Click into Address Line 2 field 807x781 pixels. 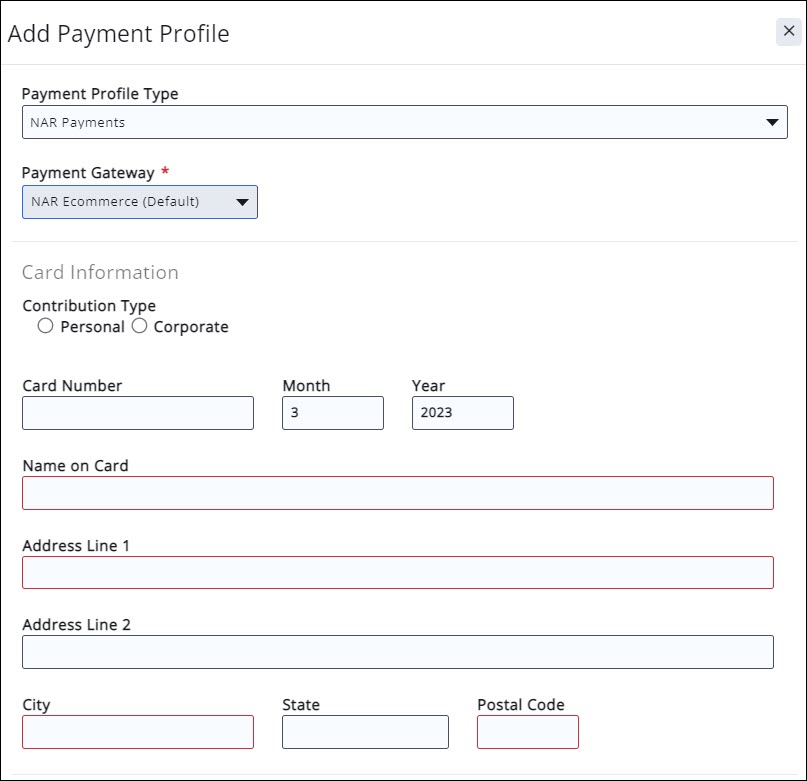click(398, 652)
